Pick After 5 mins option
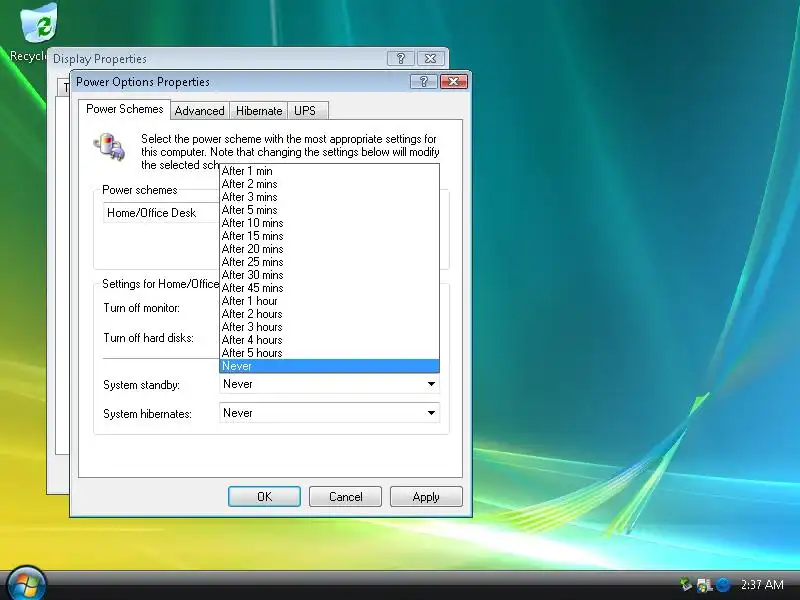800x600 pixels. click(x=329, y=210)
